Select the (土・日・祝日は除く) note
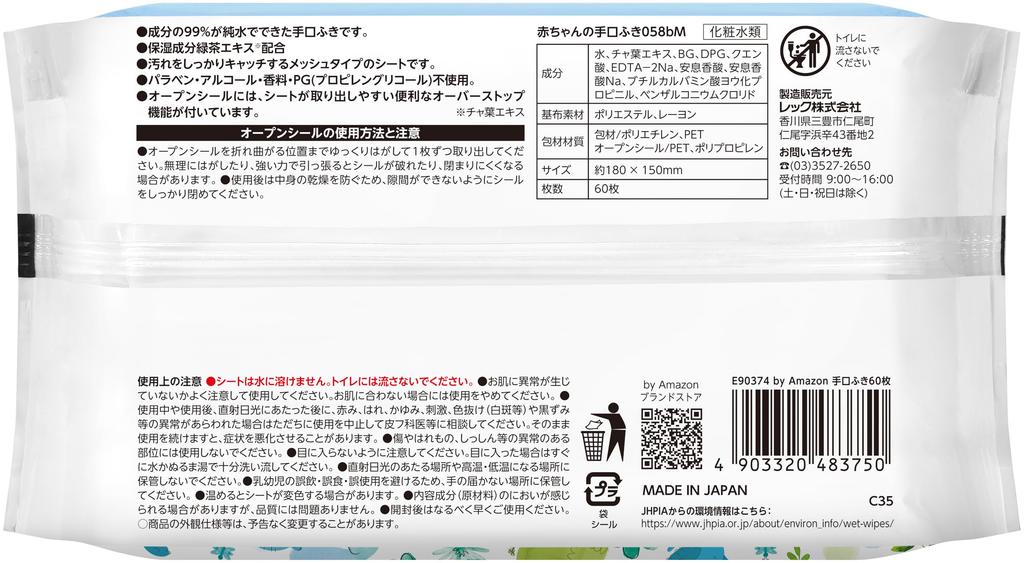The height and width of the screenshot is (563, 1024). tap(824, 193)
